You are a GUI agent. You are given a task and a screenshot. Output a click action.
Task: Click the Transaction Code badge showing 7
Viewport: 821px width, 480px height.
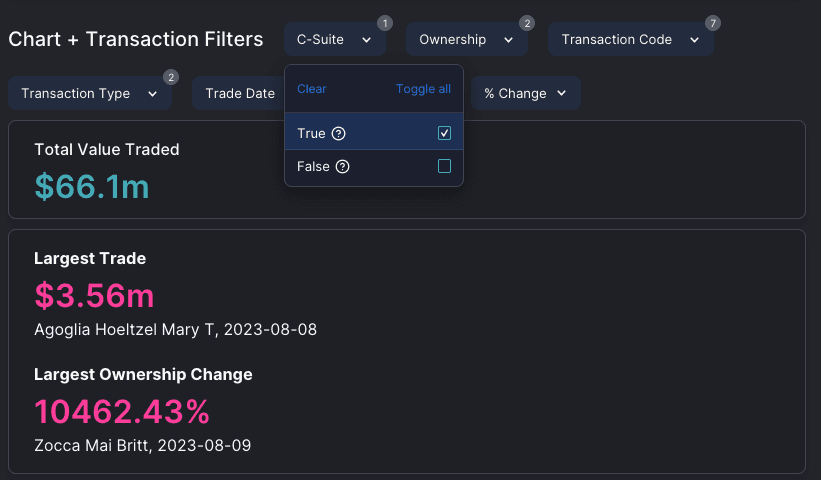click(713, 23)
